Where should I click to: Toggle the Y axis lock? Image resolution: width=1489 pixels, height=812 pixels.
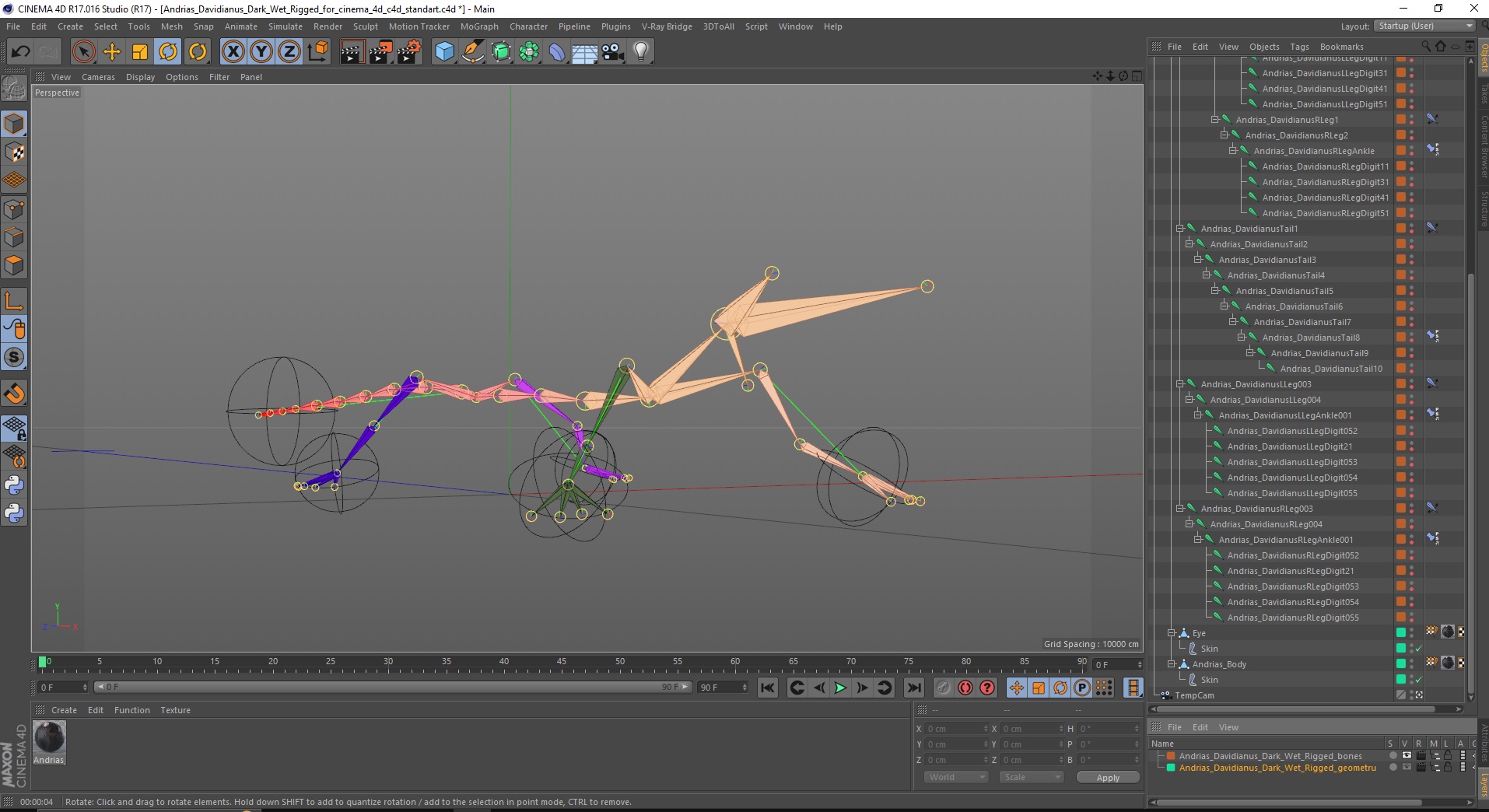(261, 52)
